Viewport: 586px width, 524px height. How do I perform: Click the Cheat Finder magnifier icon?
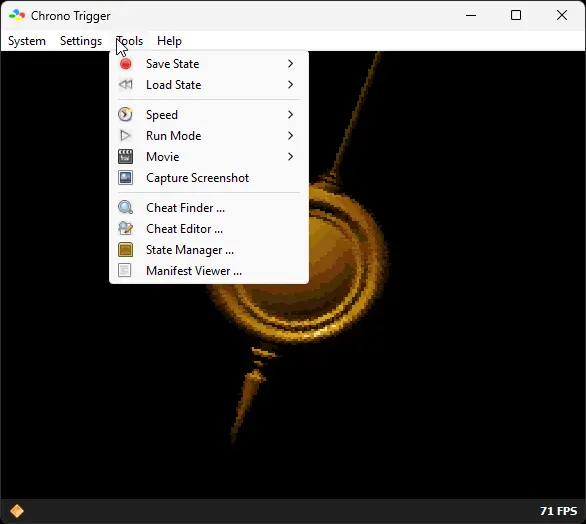[126, 207]
